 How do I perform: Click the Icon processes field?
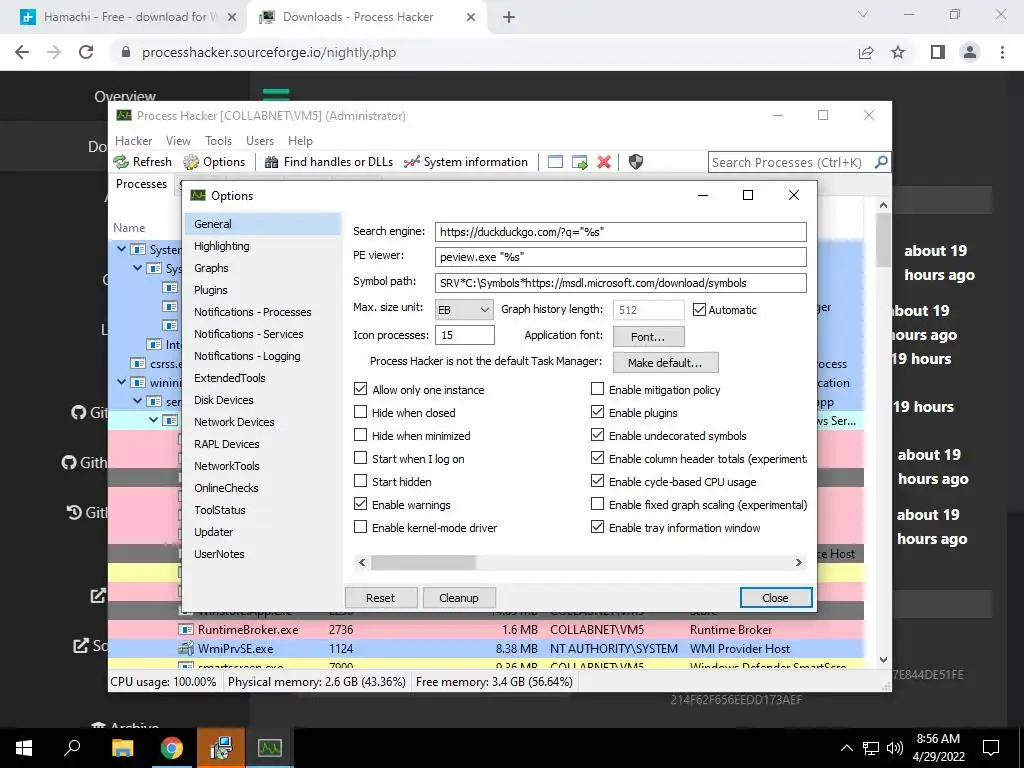(x=464, y=335)
